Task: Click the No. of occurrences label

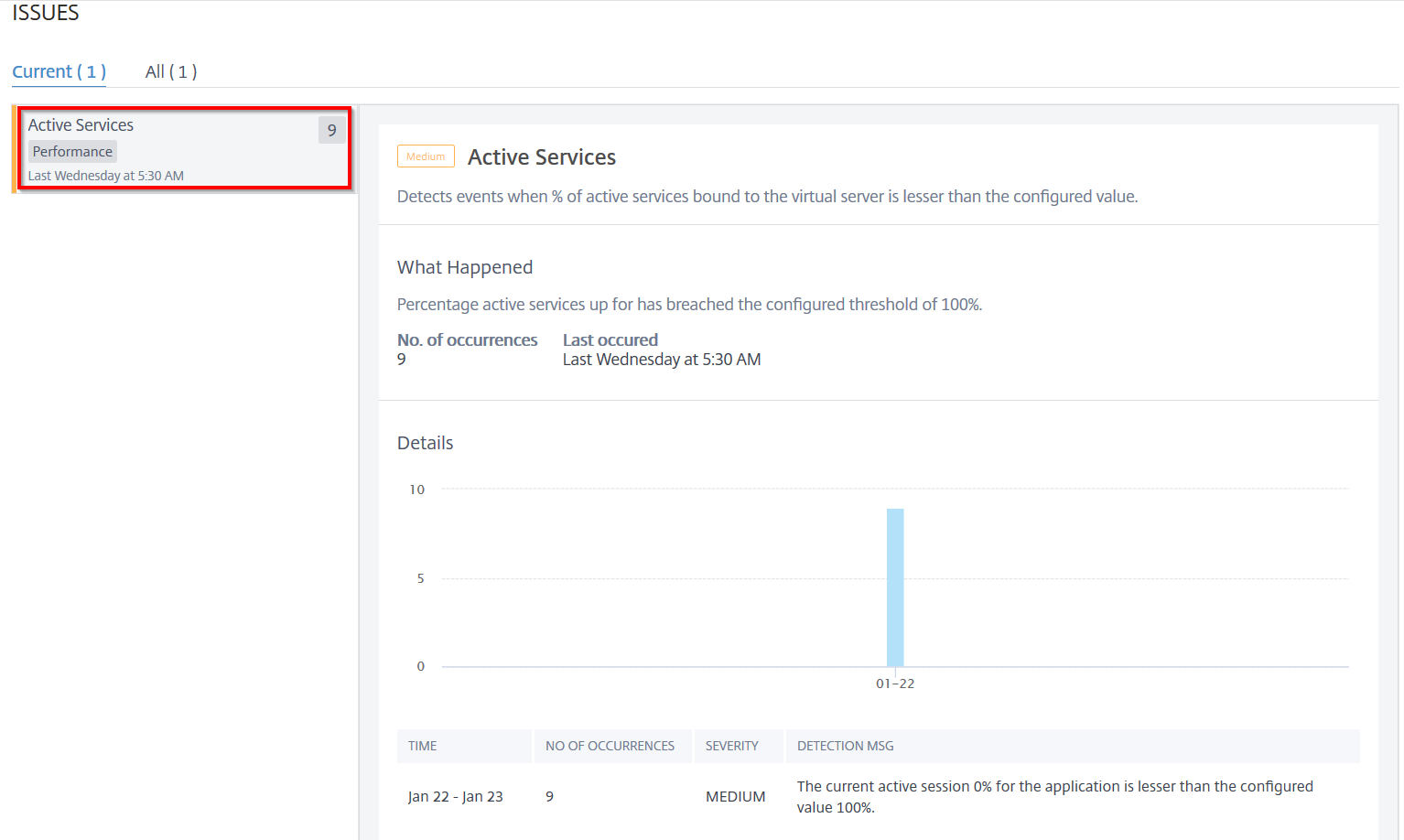Action: (x=468, y=340)
